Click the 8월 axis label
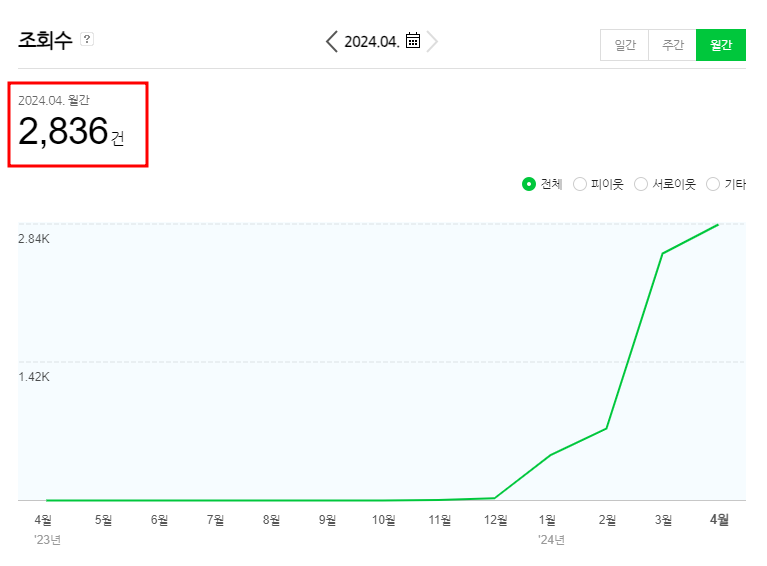Image resolution: width=767 pixels, height=566 pixels. 271,520
